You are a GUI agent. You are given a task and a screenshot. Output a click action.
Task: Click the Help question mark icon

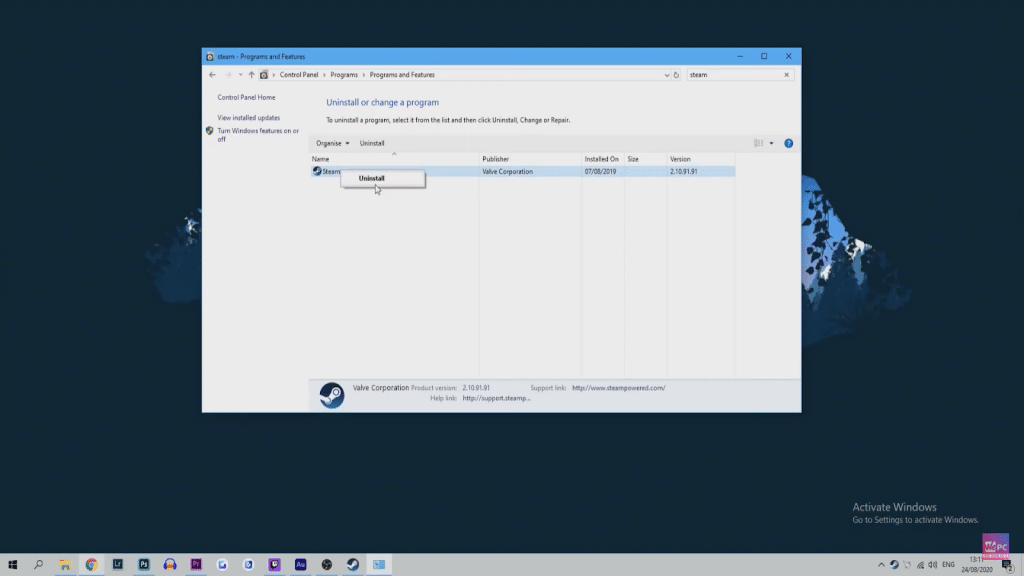788,143
